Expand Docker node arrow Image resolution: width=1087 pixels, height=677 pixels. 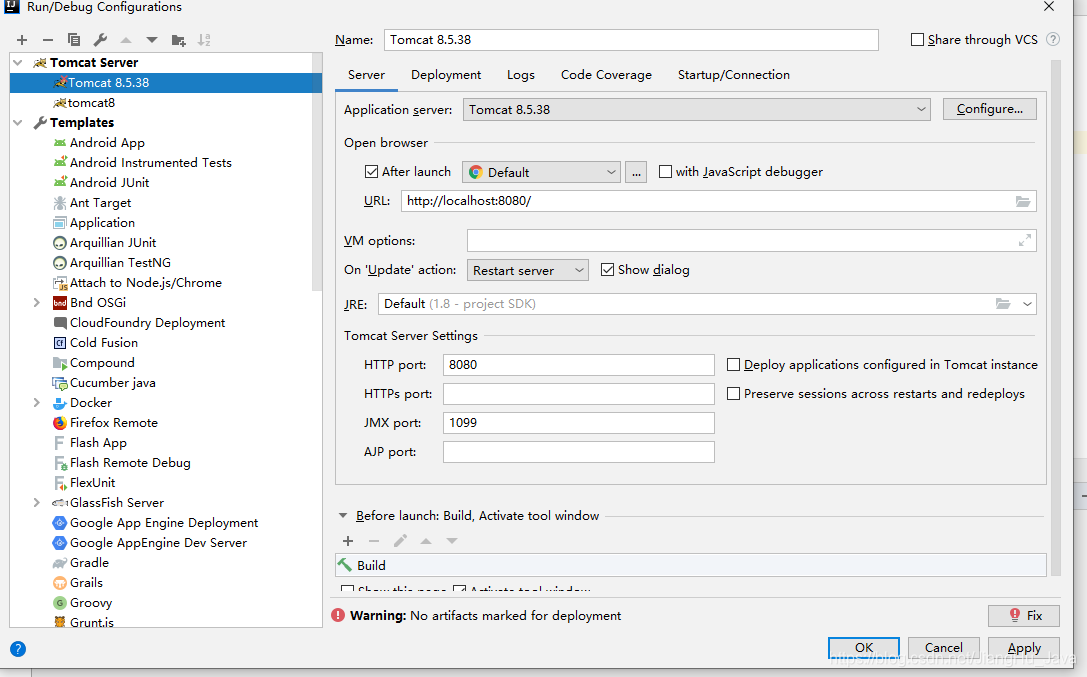coord(37,403)
